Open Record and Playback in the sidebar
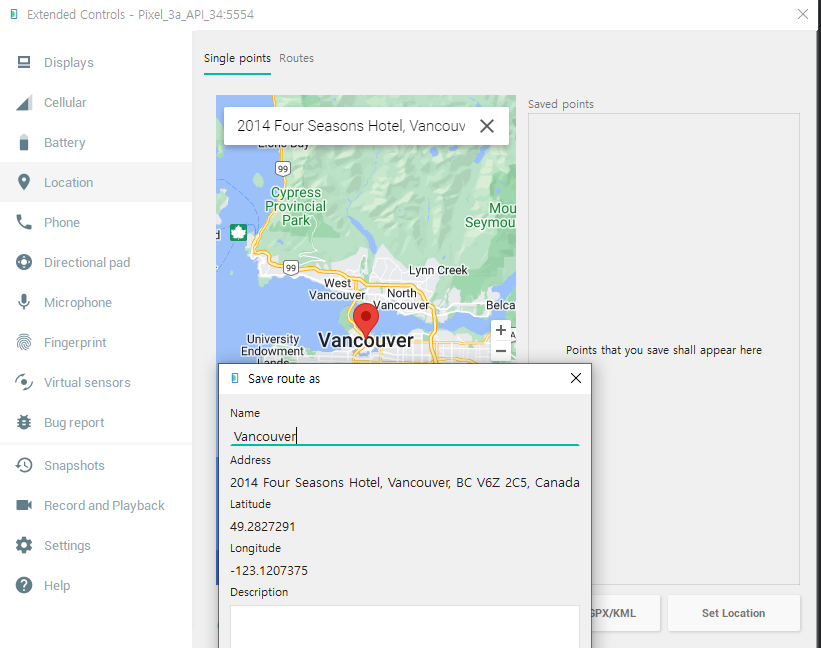821x648 pixels. tap(96, 505)
